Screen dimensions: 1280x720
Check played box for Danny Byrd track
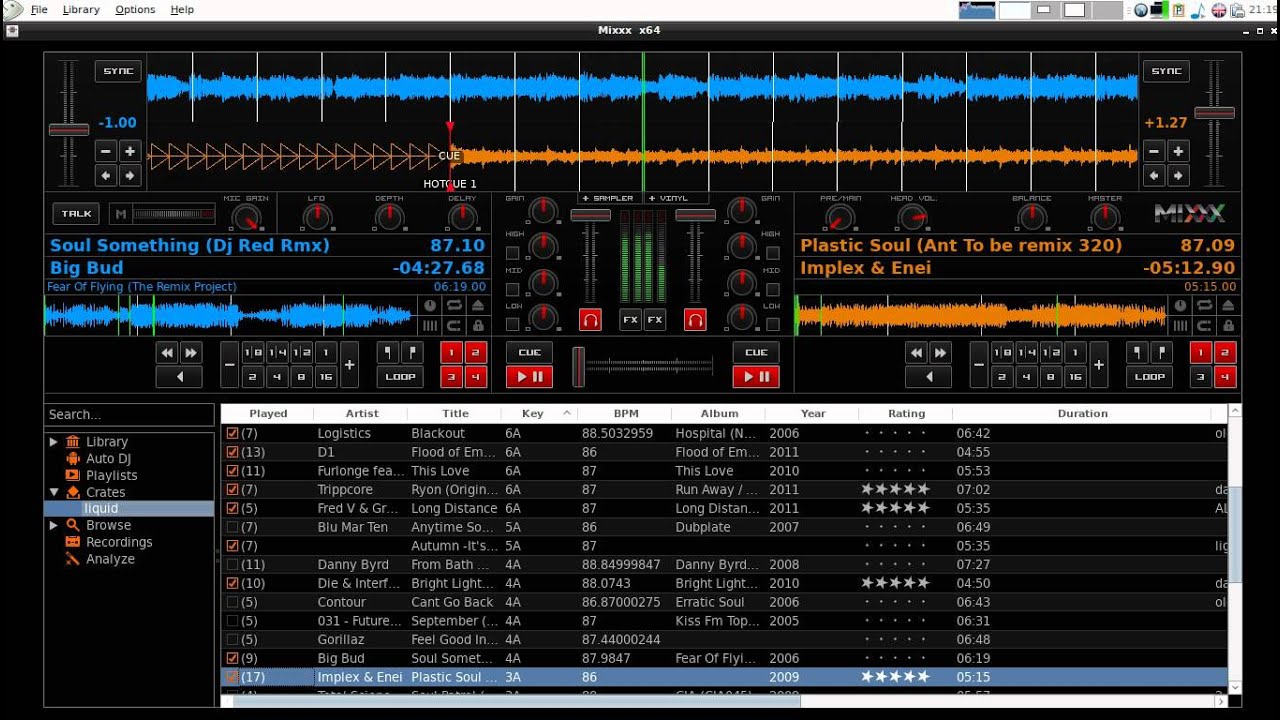pos(233,565)
